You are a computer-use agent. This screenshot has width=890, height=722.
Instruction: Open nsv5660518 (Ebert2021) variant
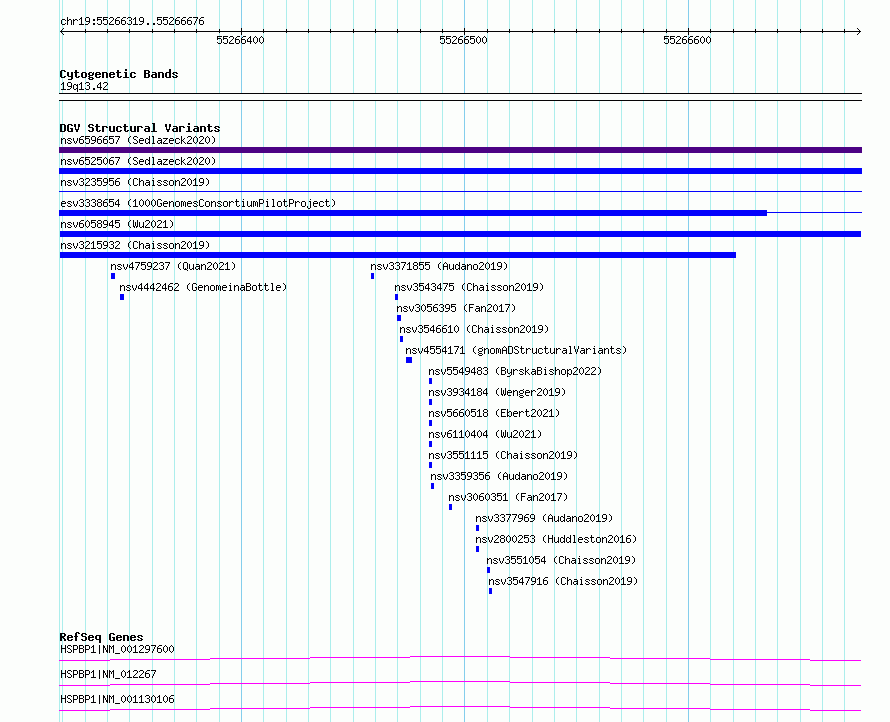click(x=494, y=413)
